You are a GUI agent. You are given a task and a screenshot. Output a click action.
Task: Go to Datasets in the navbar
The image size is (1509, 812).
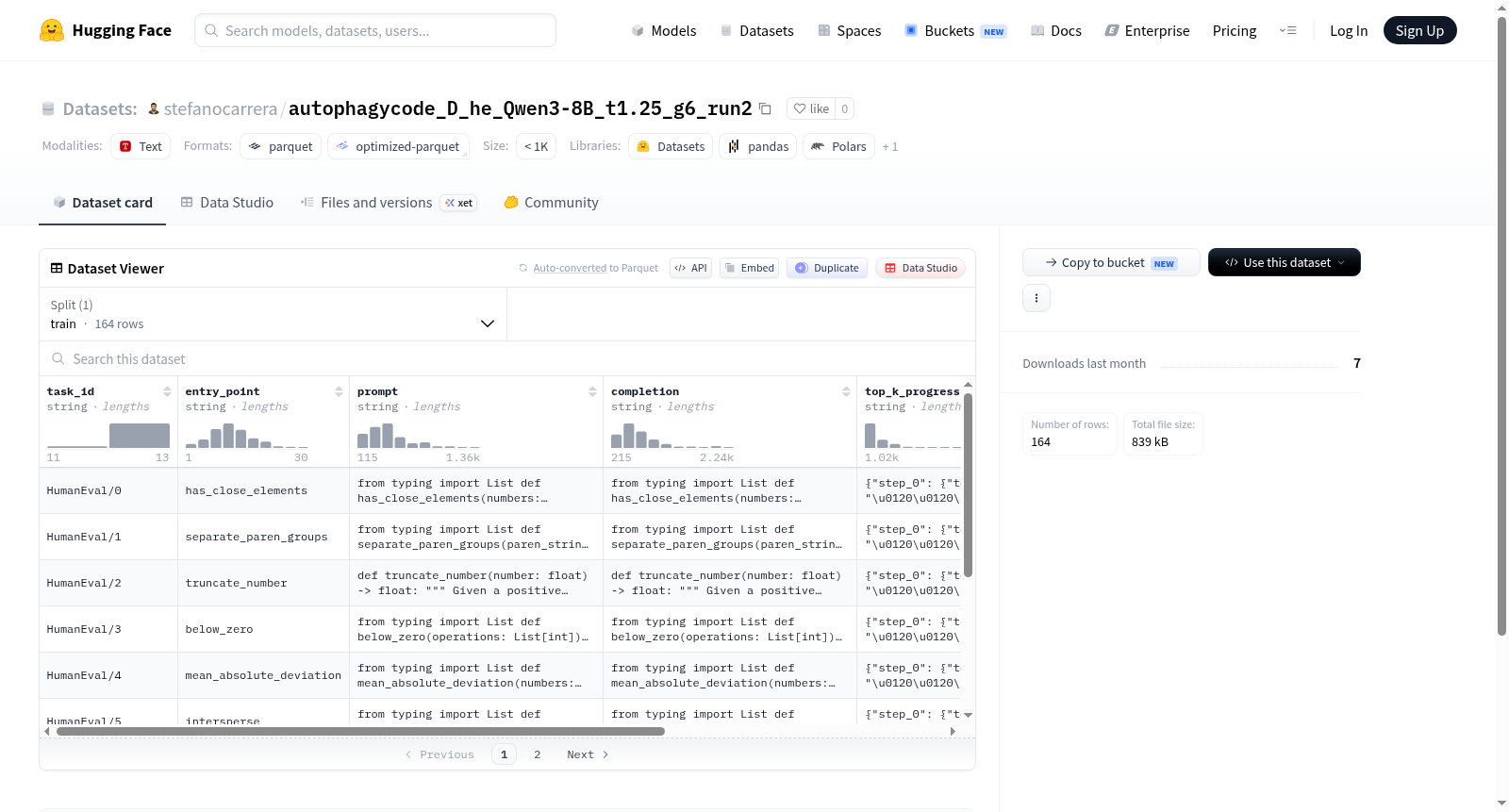(756, 30)
